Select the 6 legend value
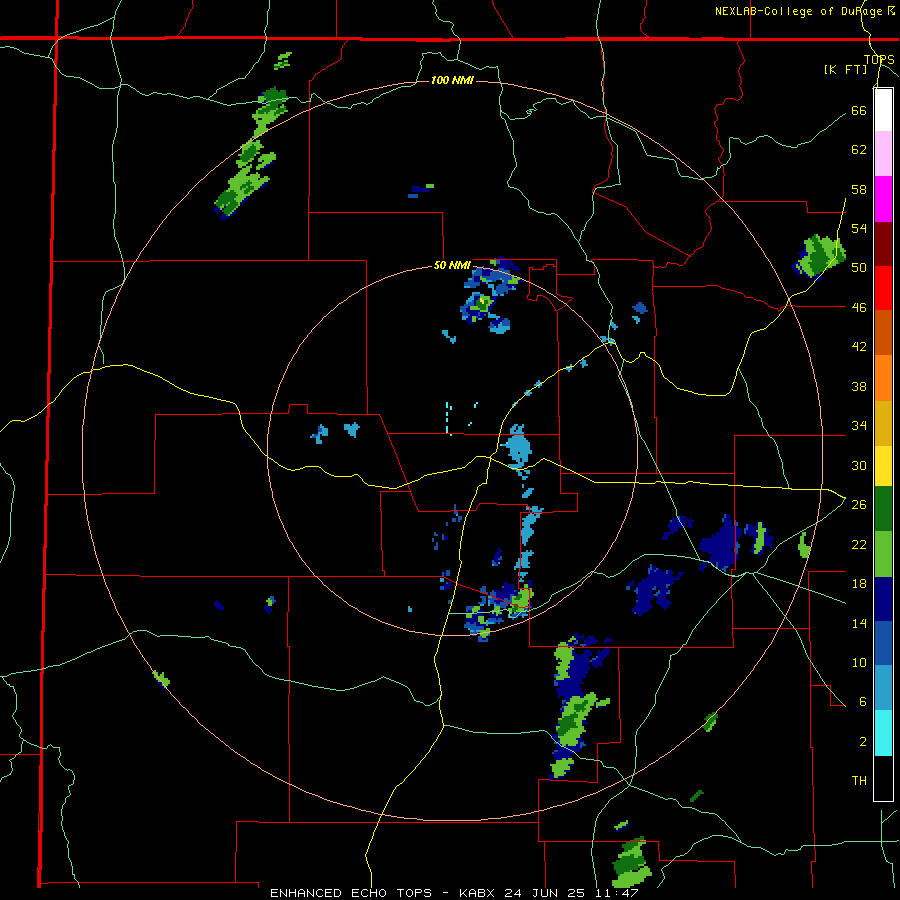Screen dimensions: 900x900 click(x=863, y=702)
